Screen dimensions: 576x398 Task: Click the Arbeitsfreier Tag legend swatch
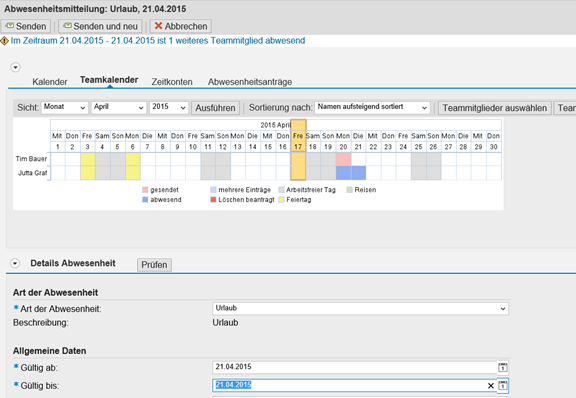coord(281,190)
